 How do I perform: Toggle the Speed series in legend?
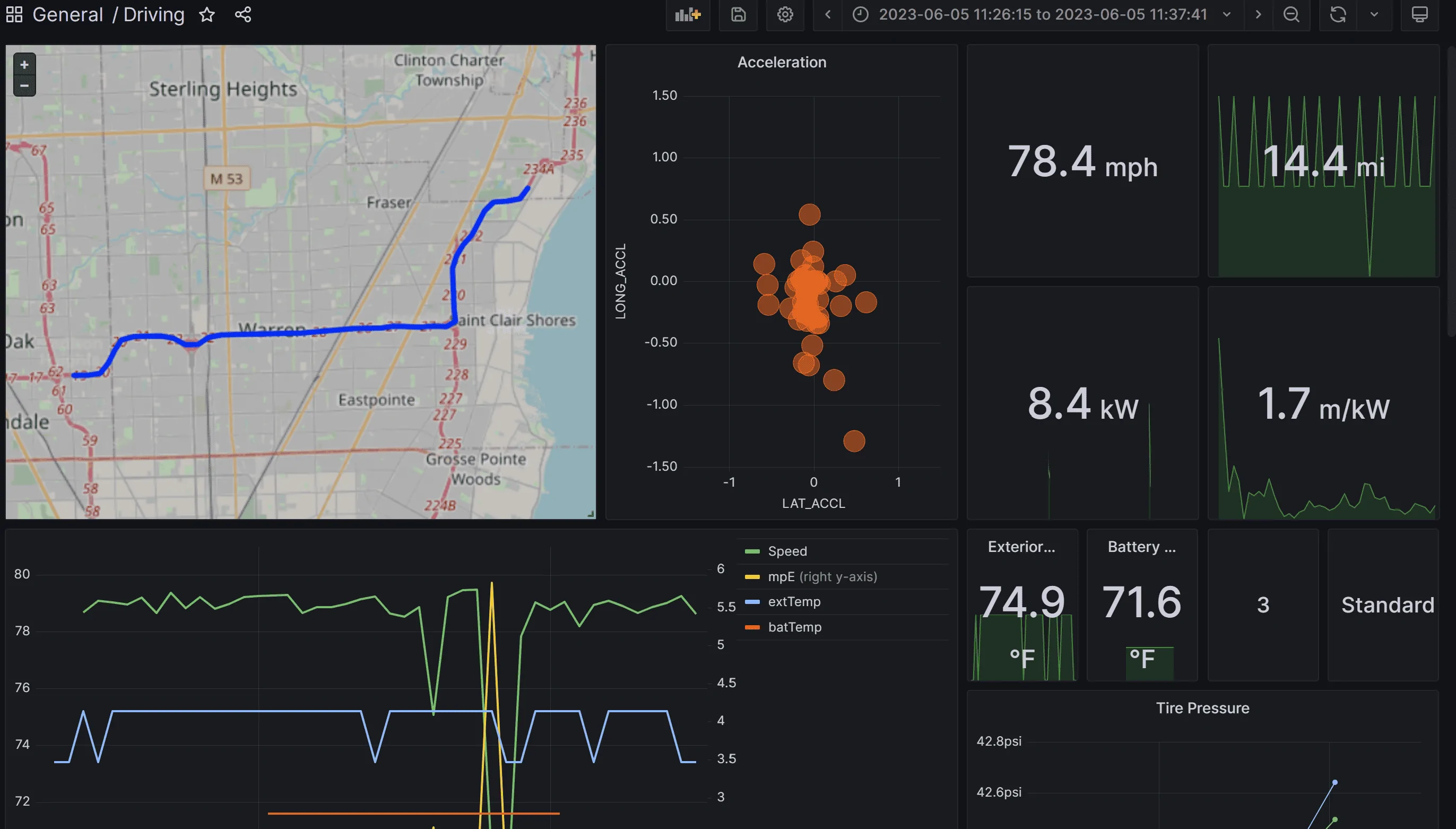coord(787,551)
